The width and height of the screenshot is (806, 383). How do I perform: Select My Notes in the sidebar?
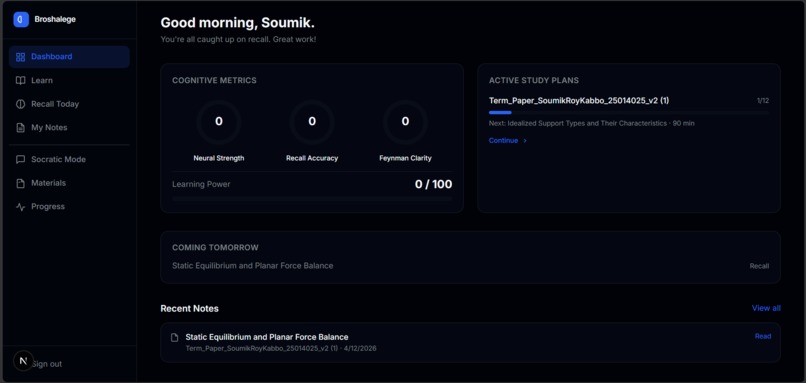click(x=69, y=127)
